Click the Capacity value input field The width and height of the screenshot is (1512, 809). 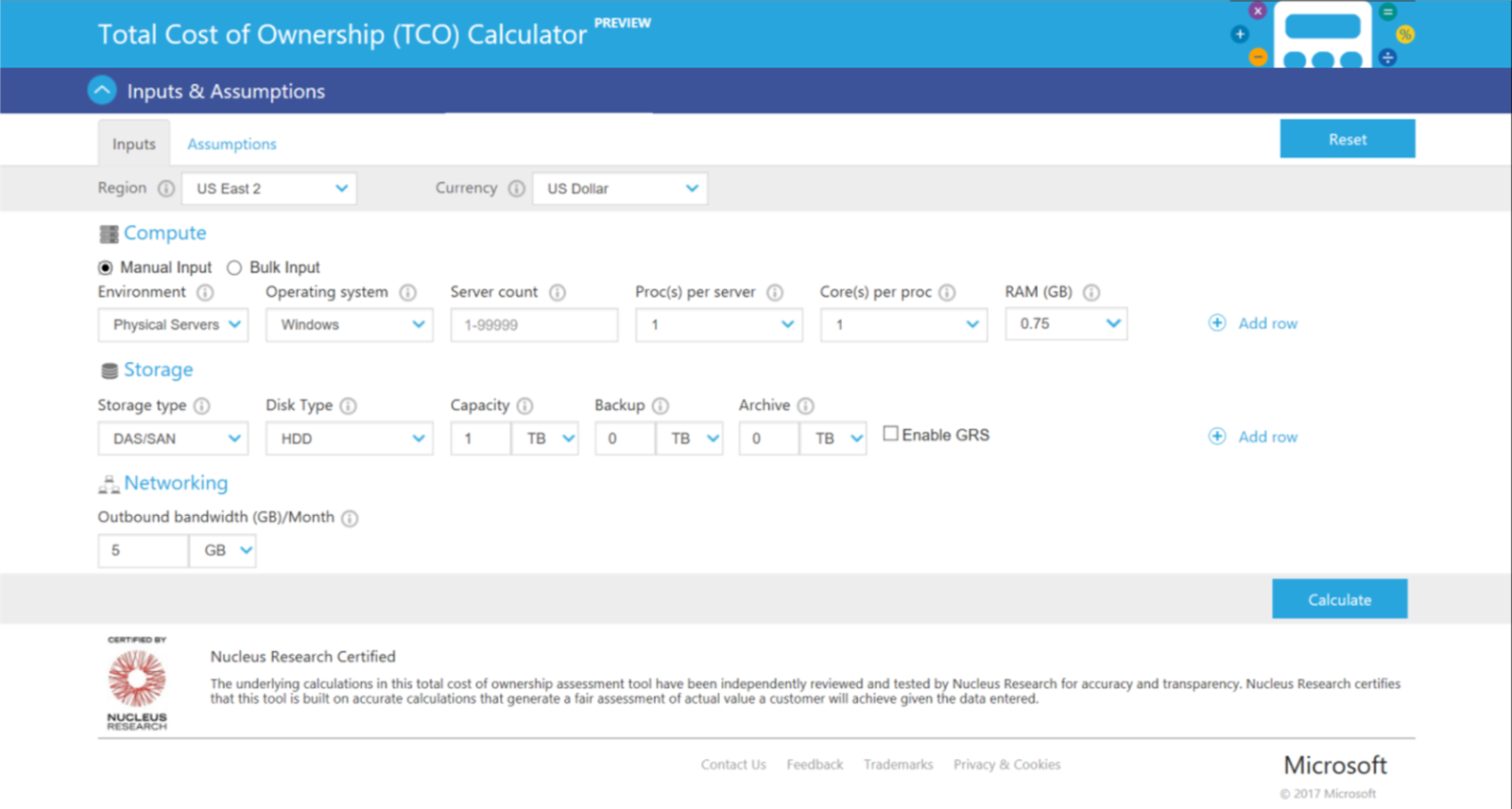(481, 439)
